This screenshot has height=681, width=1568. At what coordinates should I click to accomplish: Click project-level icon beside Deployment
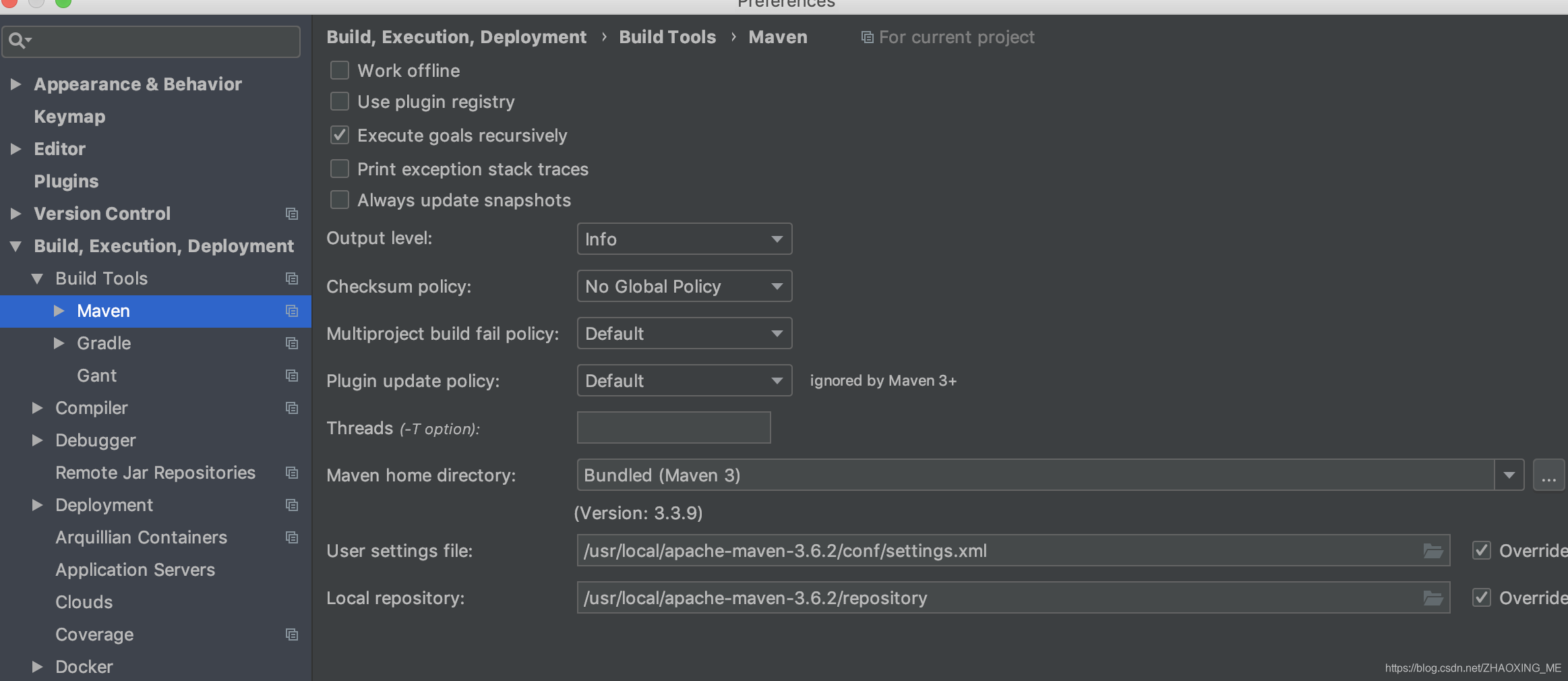coord(292,505)
